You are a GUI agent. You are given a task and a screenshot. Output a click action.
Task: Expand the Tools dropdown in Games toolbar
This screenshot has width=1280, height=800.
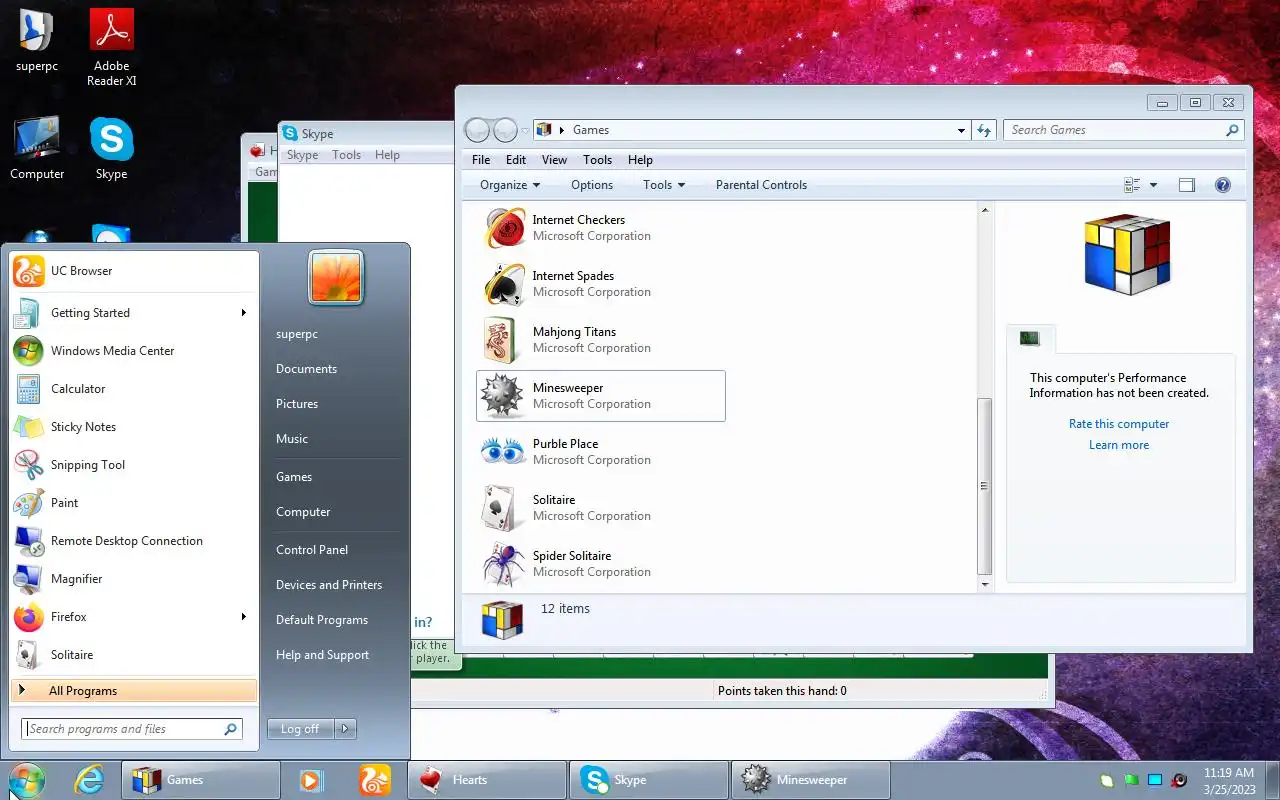[x=664, y=185]
